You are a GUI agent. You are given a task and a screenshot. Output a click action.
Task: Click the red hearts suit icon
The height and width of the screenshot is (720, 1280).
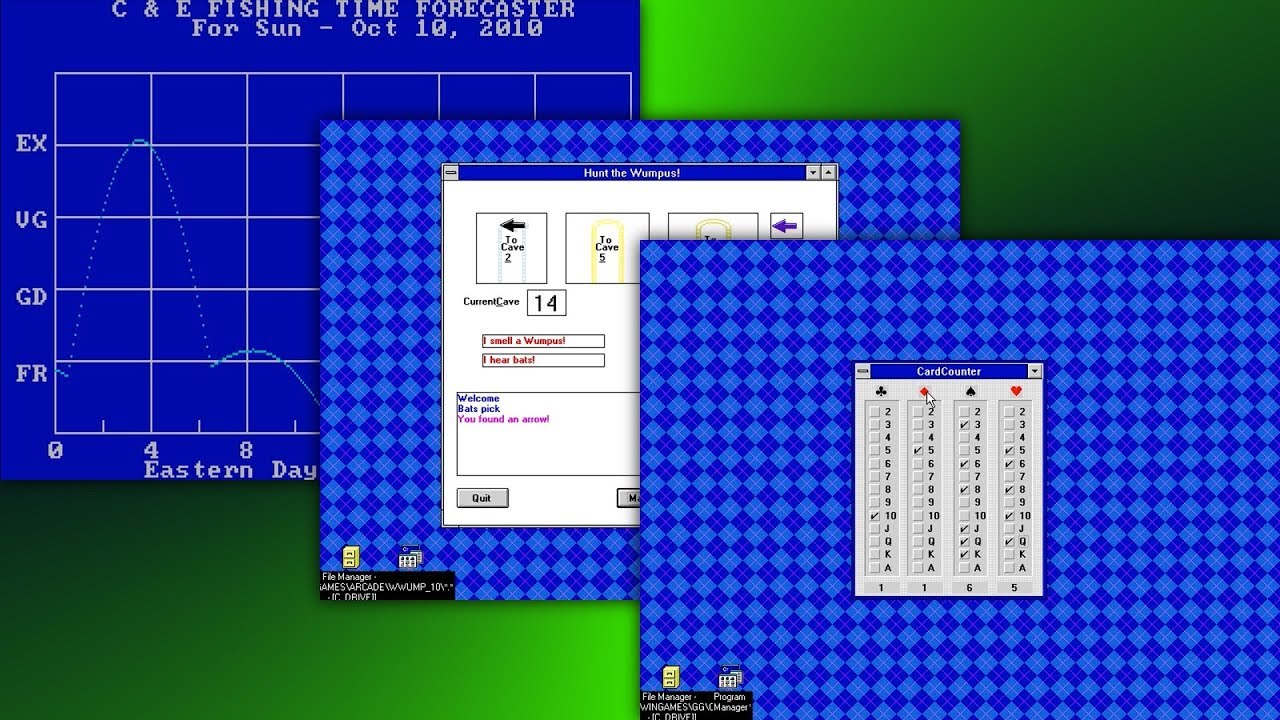tap(1016, 391)
